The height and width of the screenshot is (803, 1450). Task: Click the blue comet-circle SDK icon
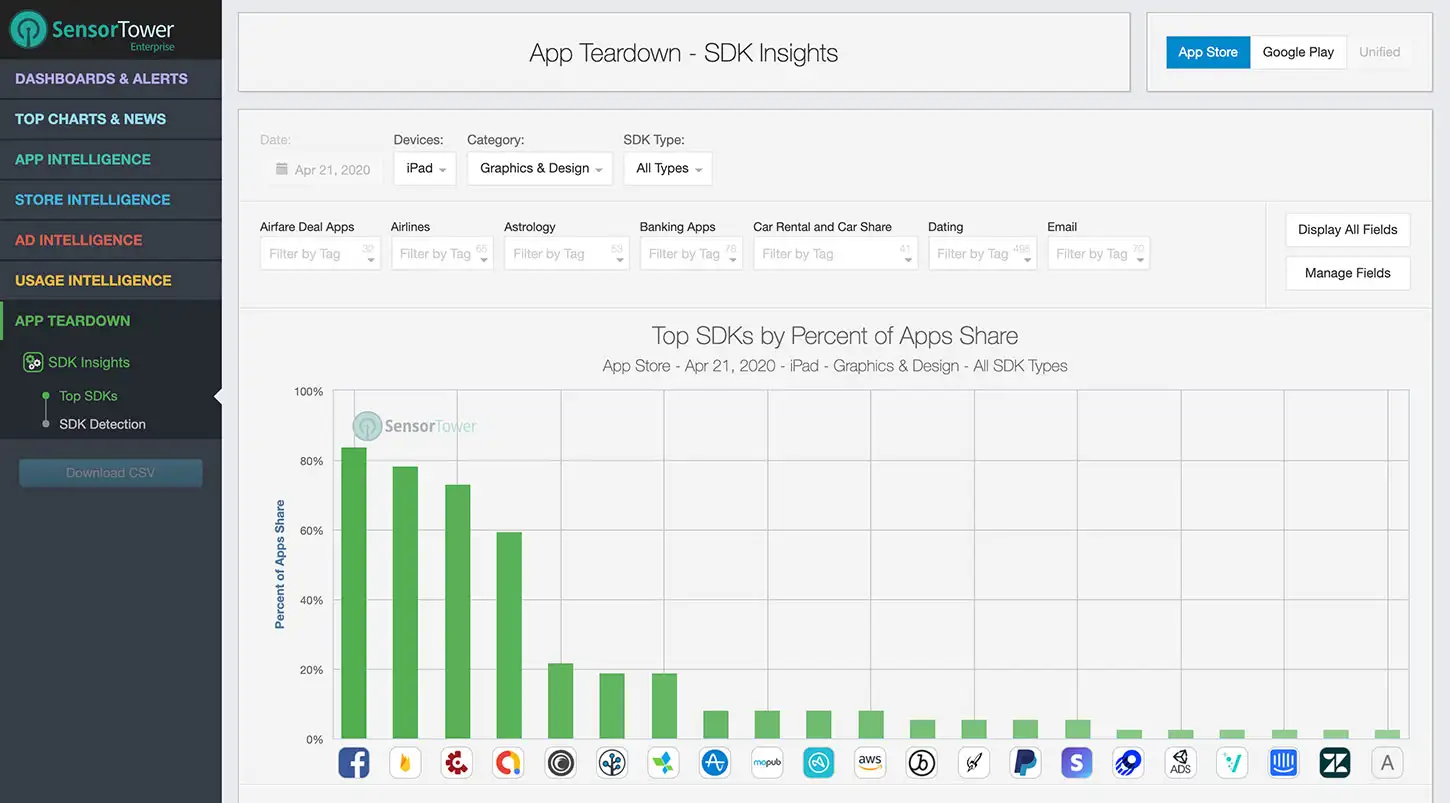click(x=1129, y=763)
